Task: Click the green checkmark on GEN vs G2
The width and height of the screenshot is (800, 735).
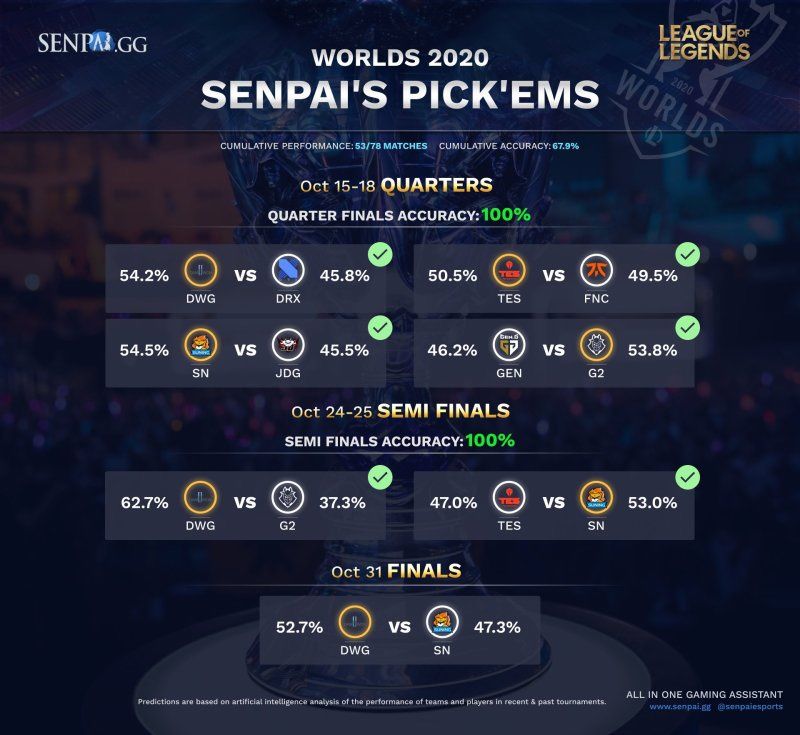Action: click(x=688, y=328)
